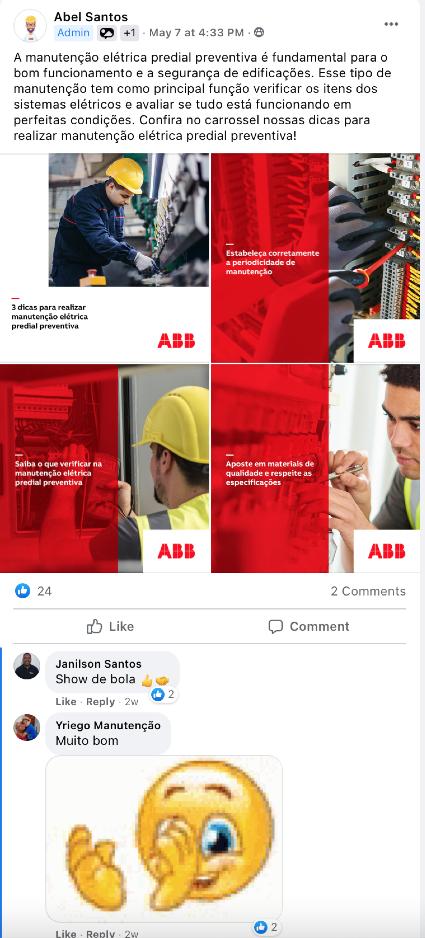Click Reply under Janilson Santos comment
The height and width of the screenshot is (938, 425).
point(101,702)
